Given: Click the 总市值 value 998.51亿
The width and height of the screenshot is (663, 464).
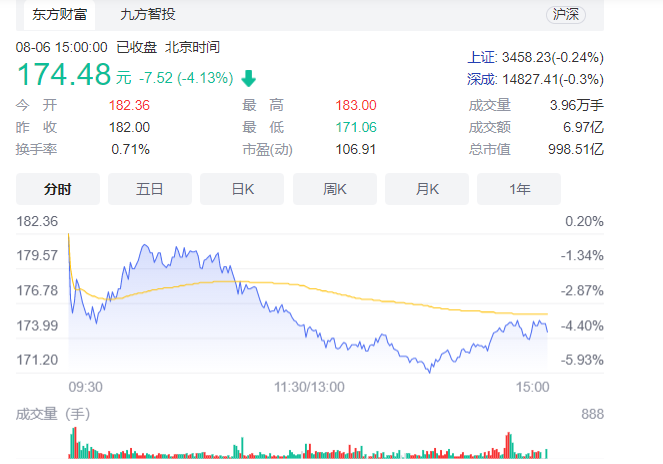Looking at the screenshot, I should (582, 149).
